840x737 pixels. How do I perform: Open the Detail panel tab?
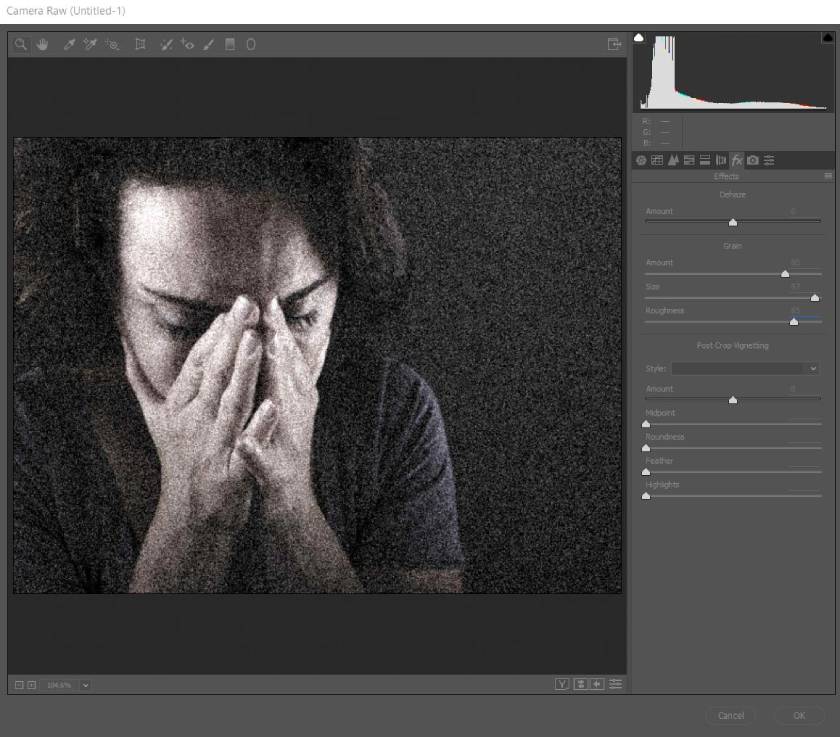coord(673,160)
